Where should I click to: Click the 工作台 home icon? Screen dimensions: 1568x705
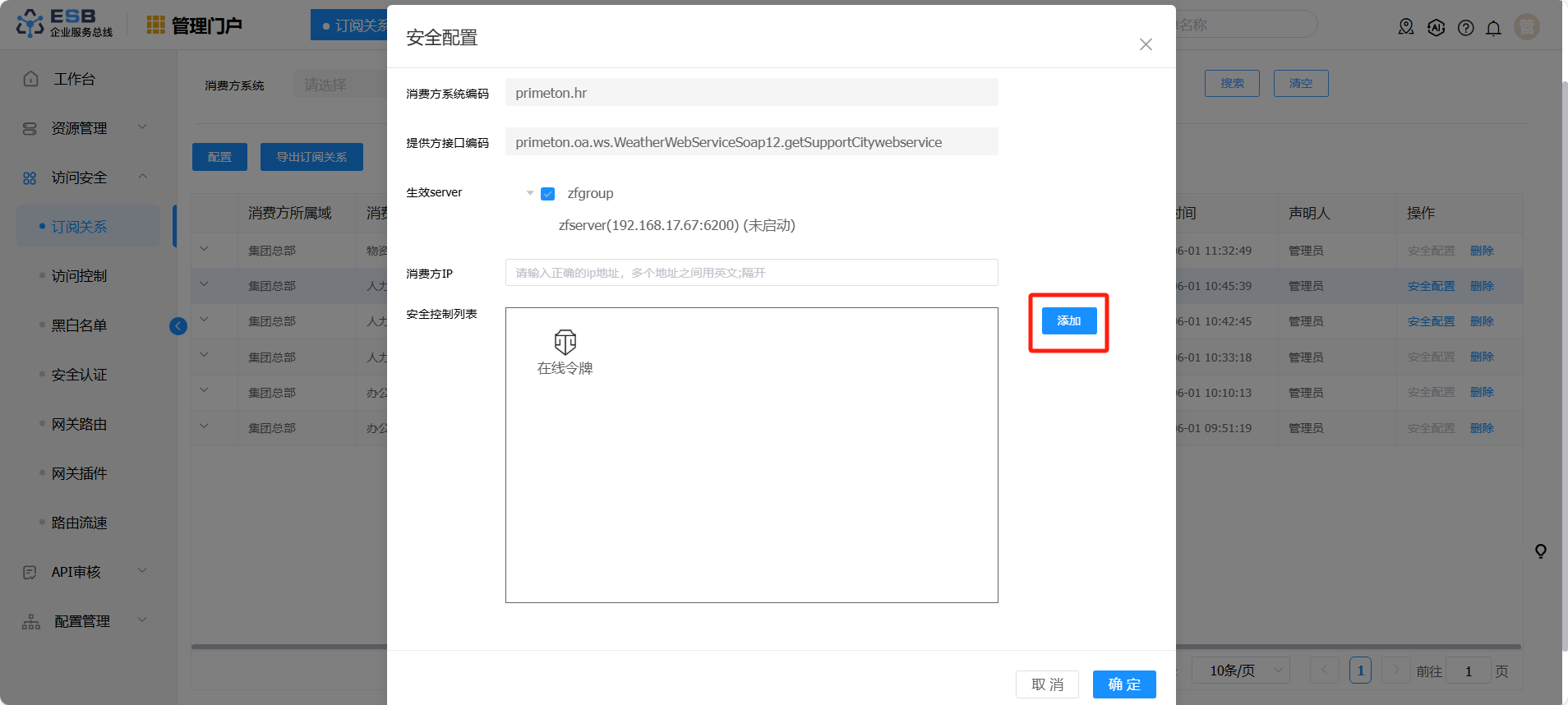pos(31,79)
